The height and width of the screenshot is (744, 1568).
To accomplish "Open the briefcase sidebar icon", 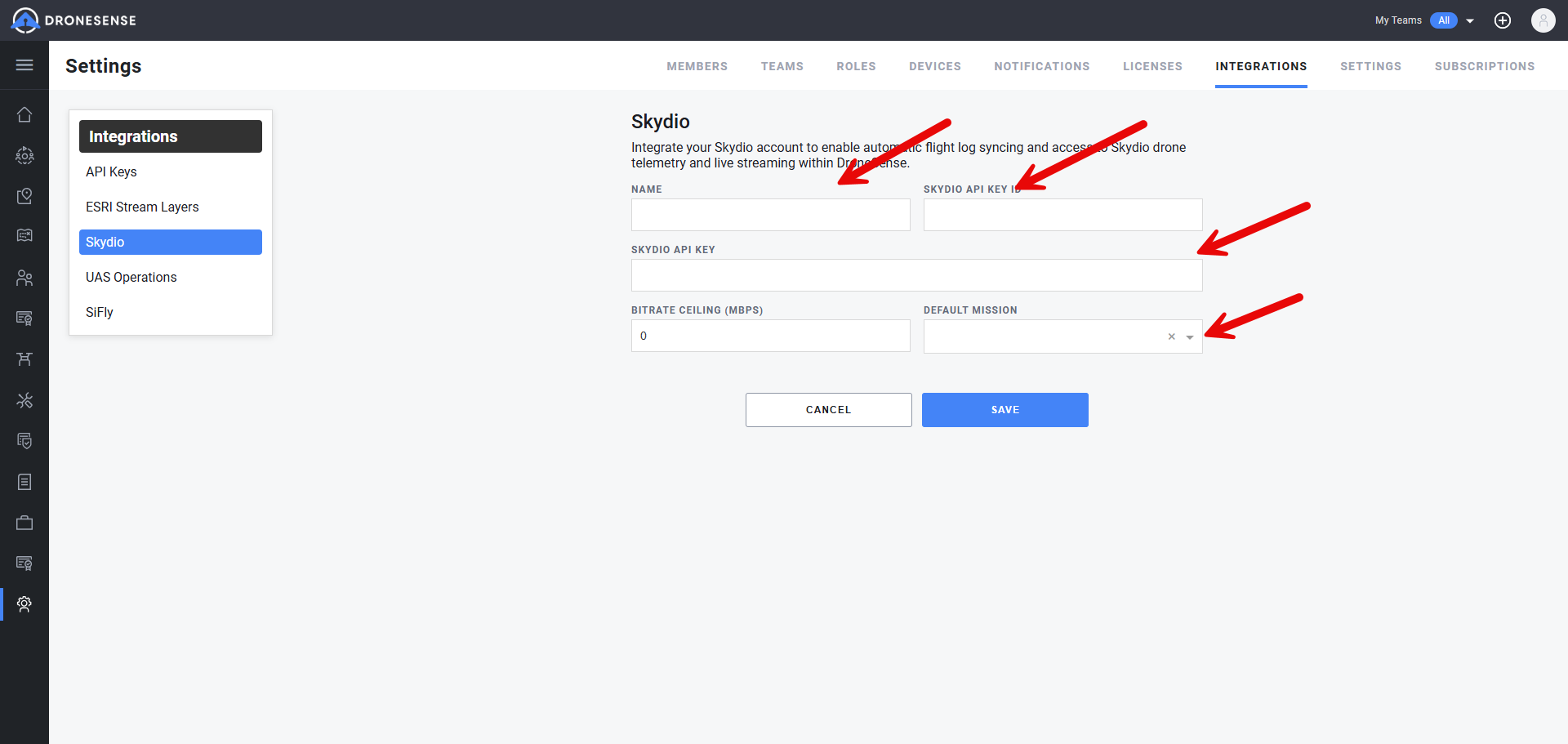I will (x=24, y=523).
